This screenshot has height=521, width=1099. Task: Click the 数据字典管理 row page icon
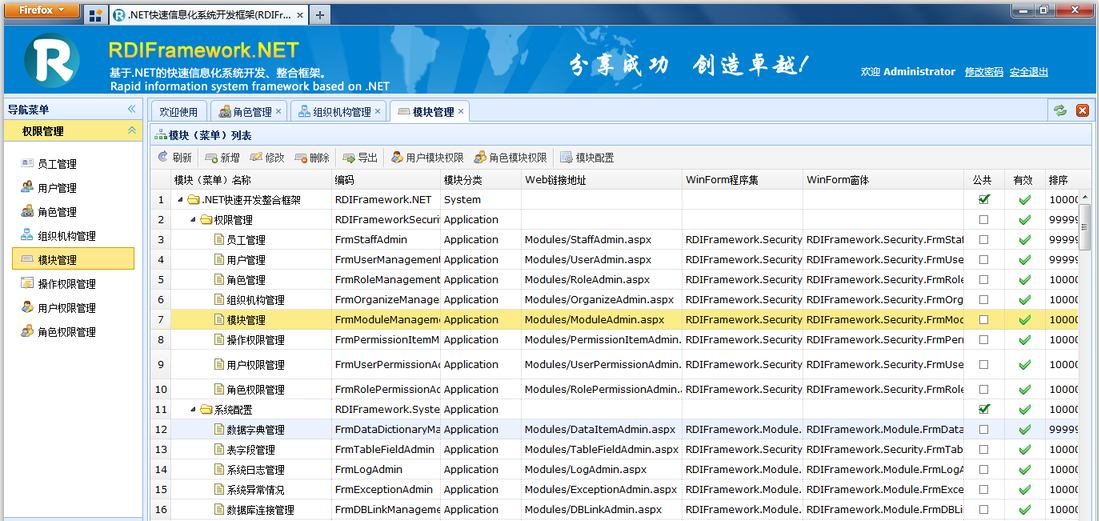tap(219, 429)
